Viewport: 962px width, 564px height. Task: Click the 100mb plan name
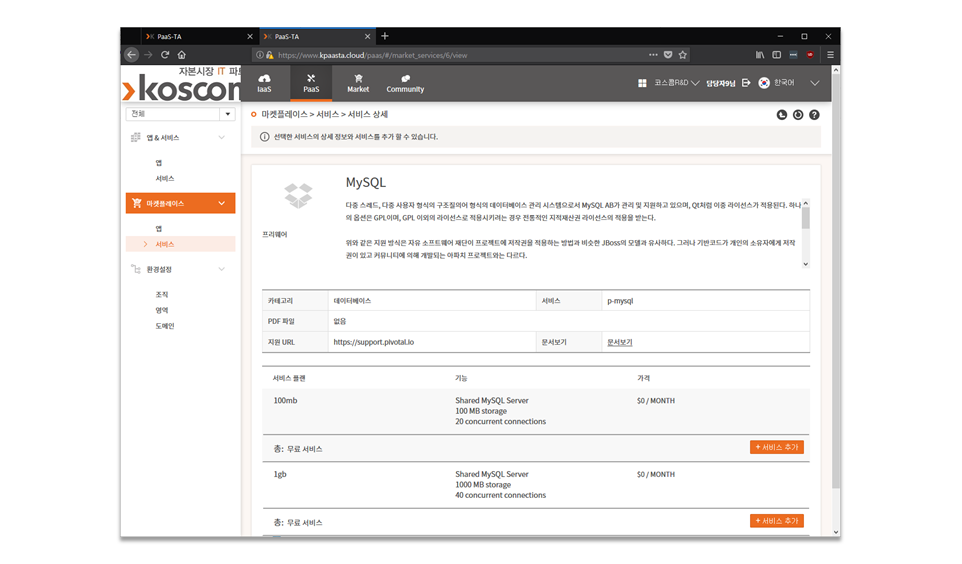285,400
